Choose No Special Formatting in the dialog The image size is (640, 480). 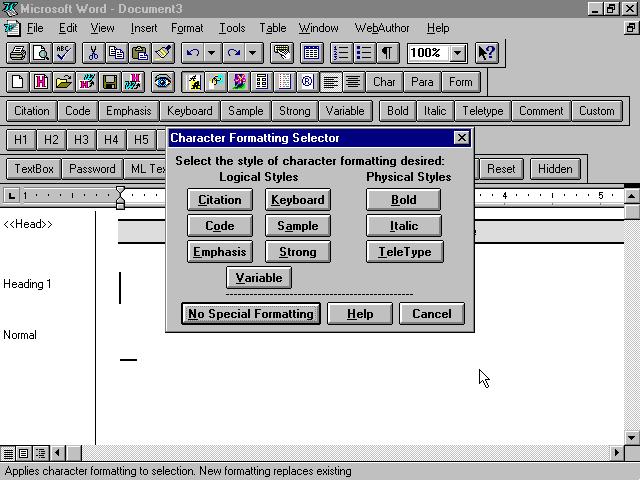(x=252, y=314)
